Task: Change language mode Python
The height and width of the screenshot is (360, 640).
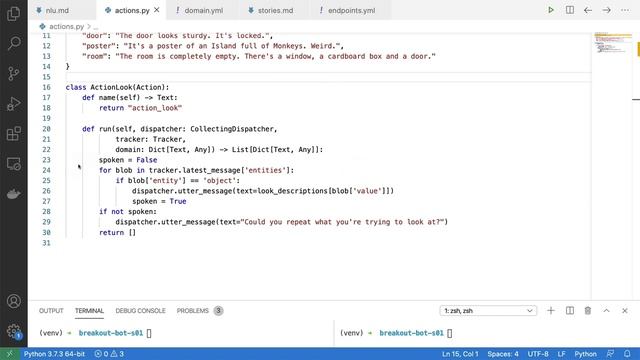Action: coord(585,354)
